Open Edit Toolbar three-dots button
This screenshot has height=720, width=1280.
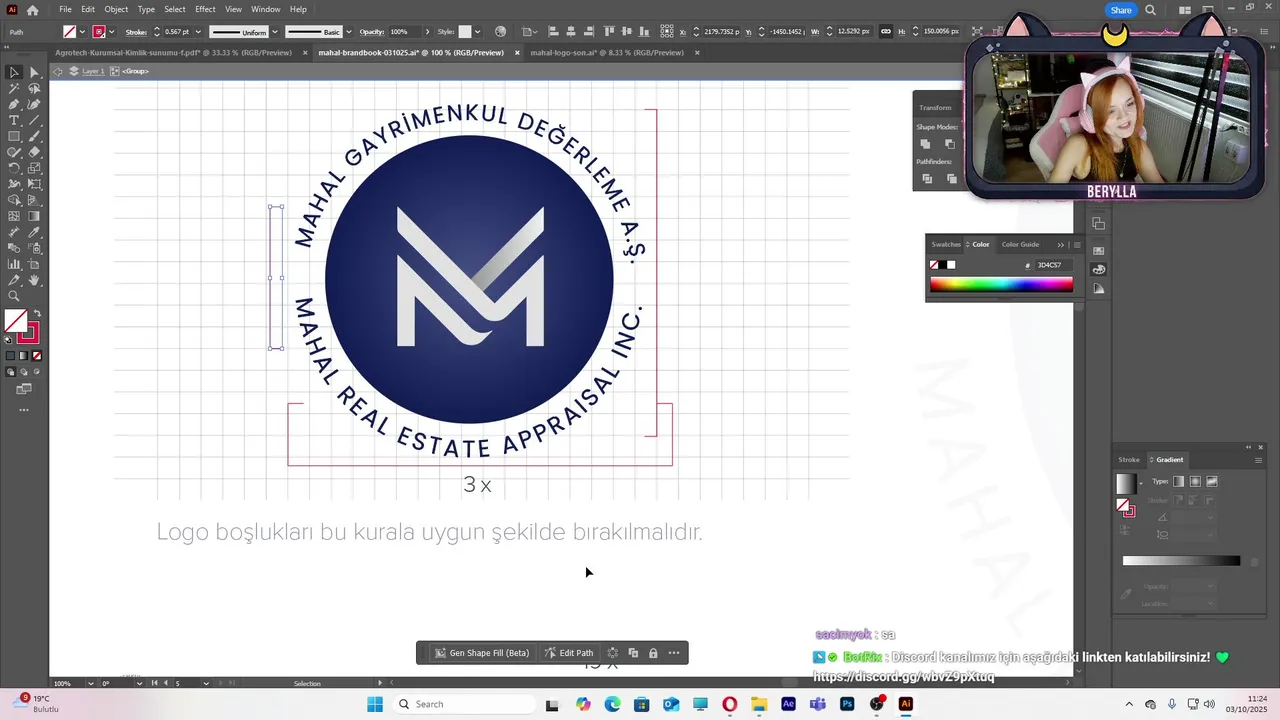pyautogui.click(x=24, y=410)
